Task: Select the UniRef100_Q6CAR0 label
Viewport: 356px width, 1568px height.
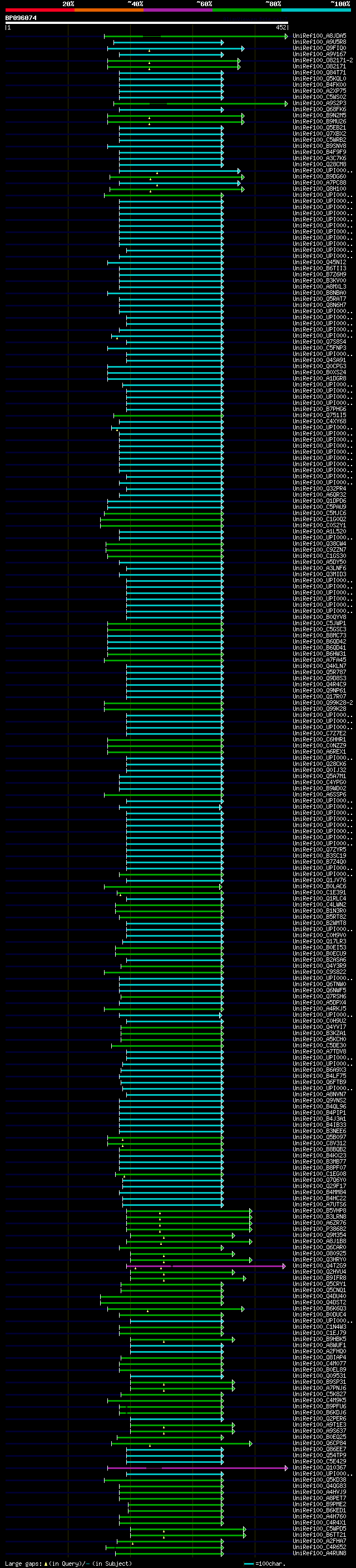Action: tap(319, 1247)
